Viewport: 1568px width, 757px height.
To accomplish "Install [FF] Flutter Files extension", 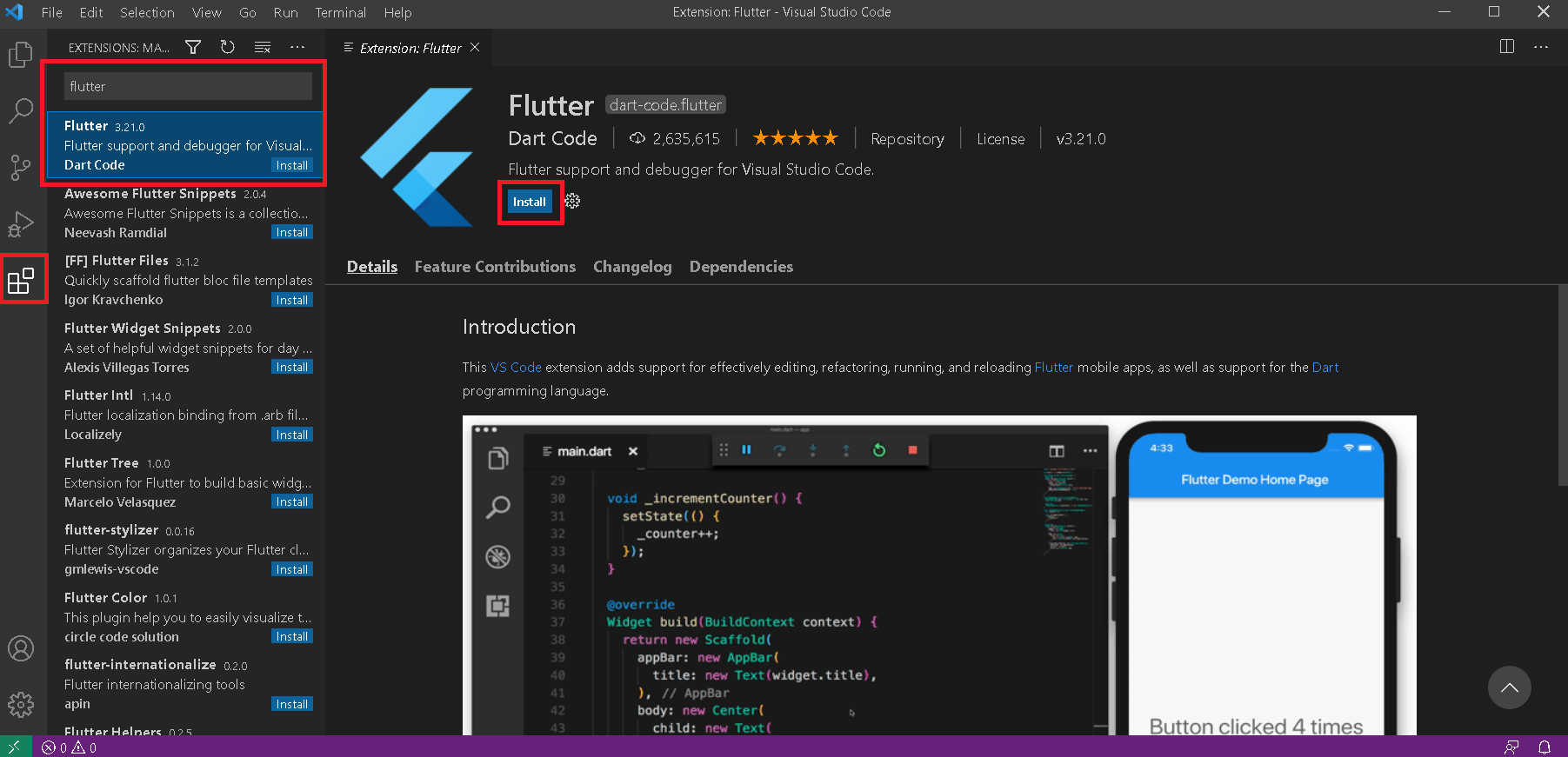I will coord(291,300).
